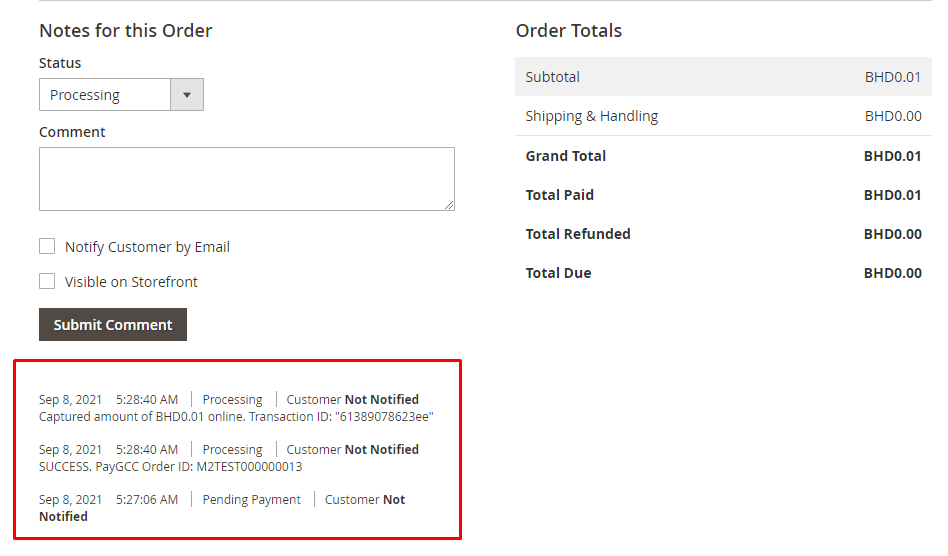The width and height of the screenshot is (948, 556).
Task: Click inside the Comment text area
Action: tap(246, 179)
